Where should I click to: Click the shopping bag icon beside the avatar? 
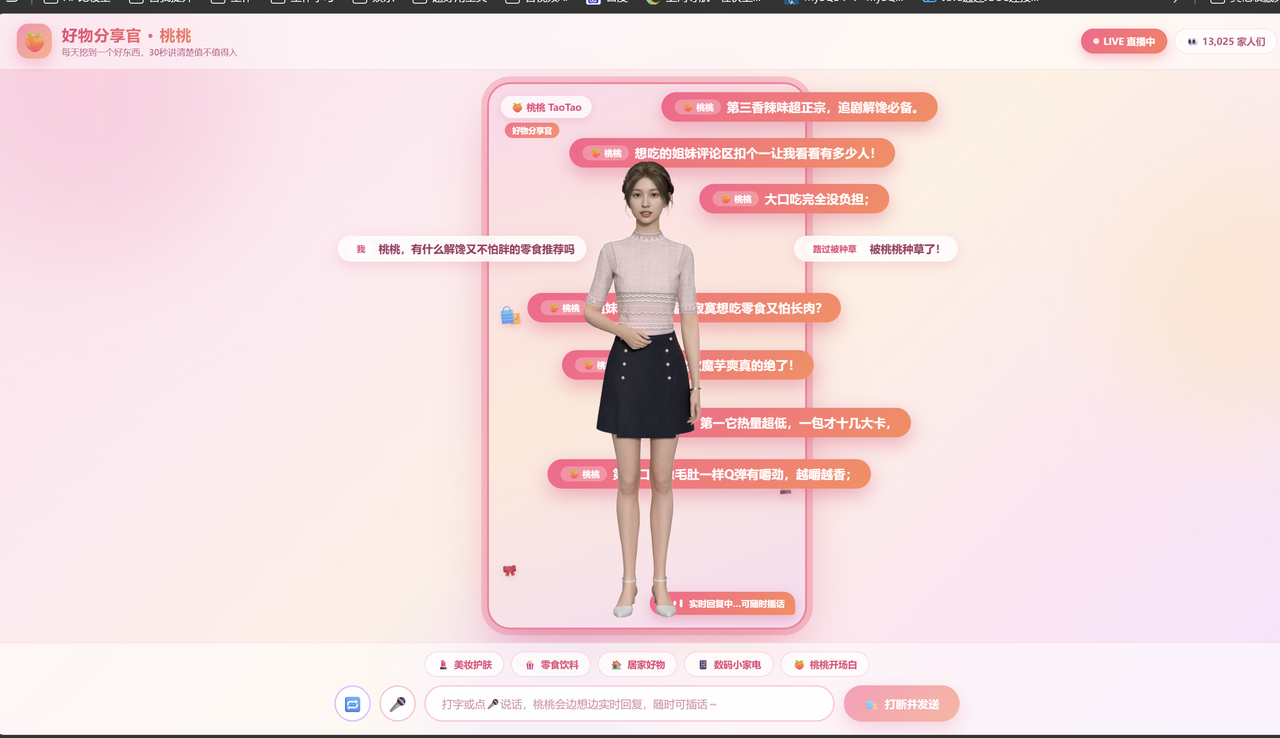pyautogui.click(x=510, y=315)
